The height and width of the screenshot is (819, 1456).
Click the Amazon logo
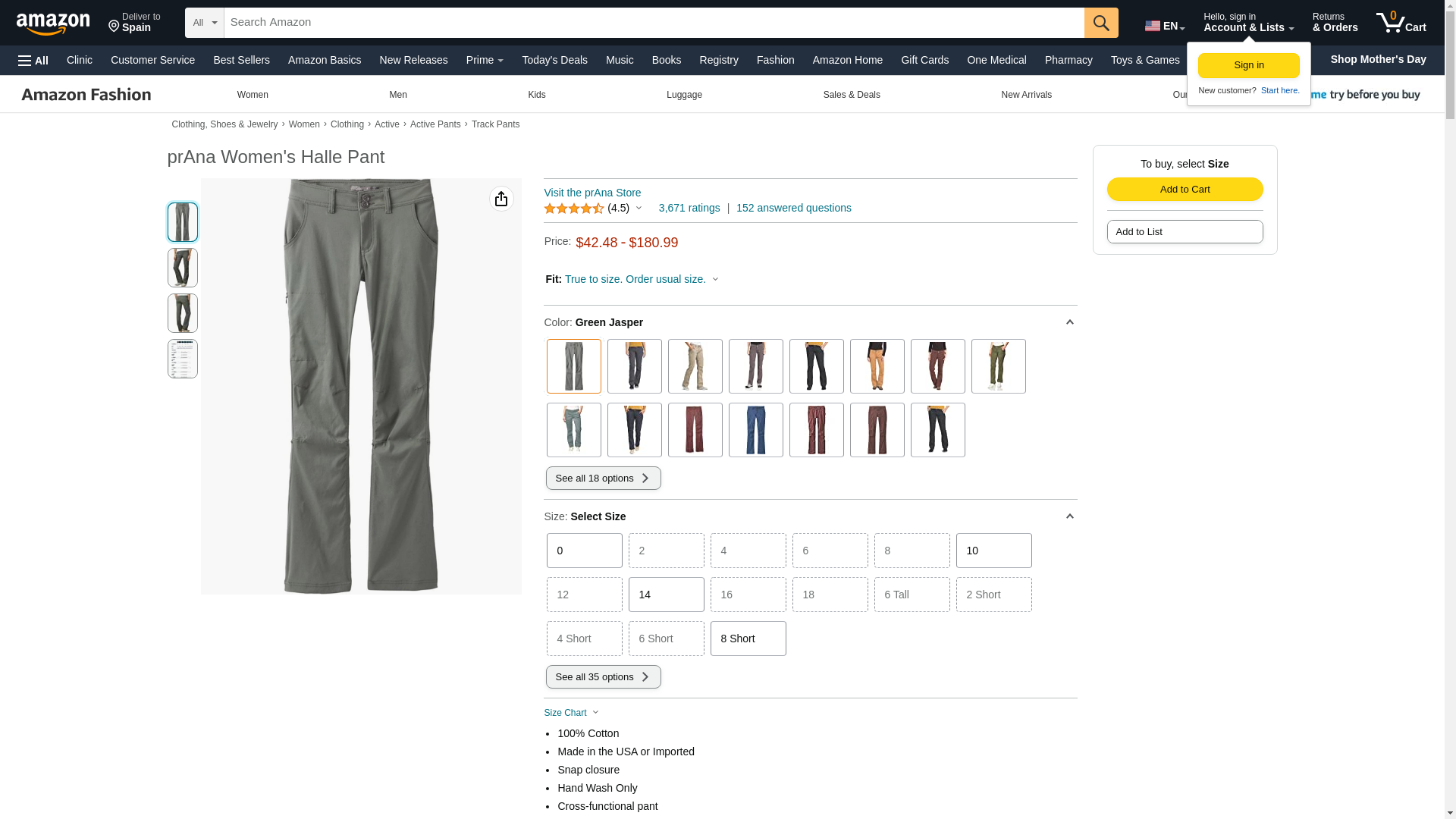point(53,24)
